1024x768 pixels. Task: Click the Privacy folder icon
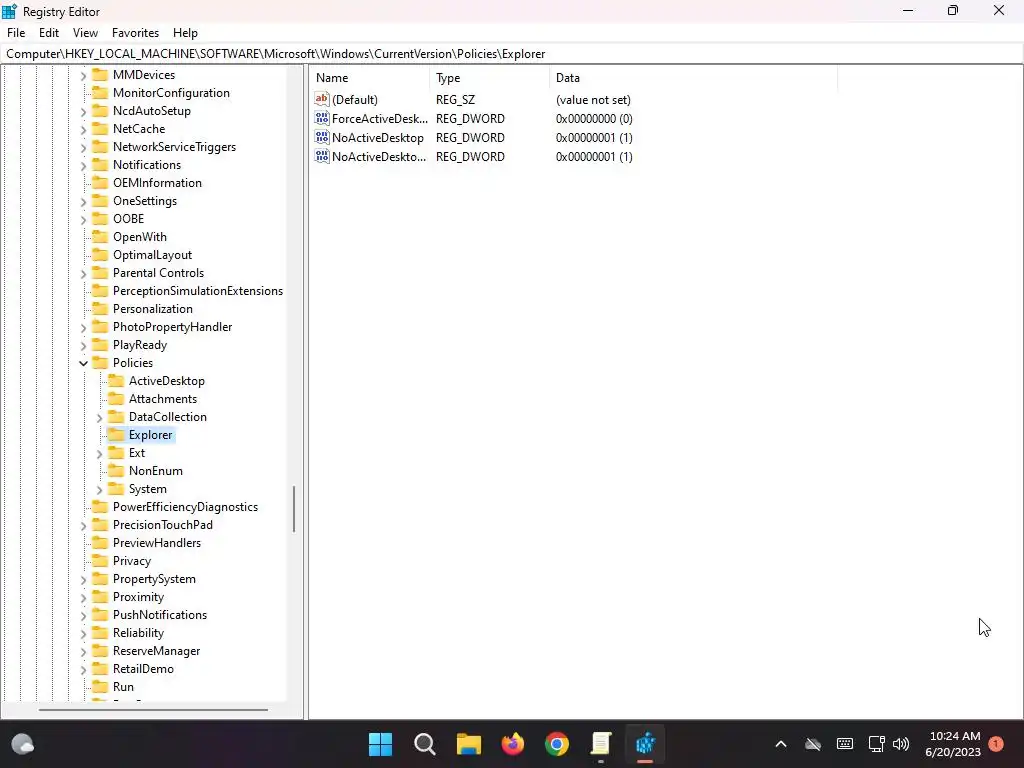[100, 560]
